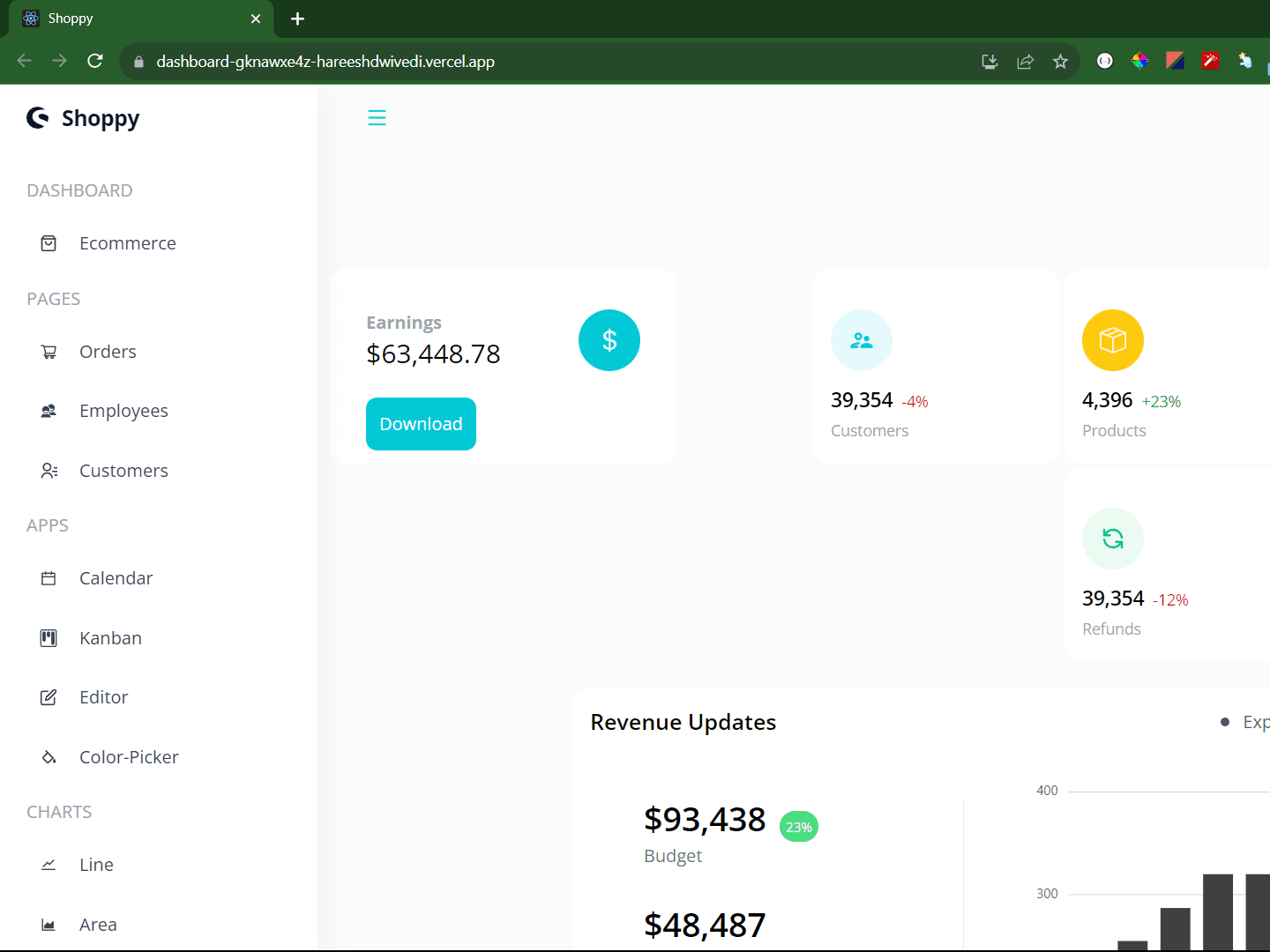This screenshot has height=952, width=1270.
Task: Click the address bar URL
Action: (x=325, y=62)
